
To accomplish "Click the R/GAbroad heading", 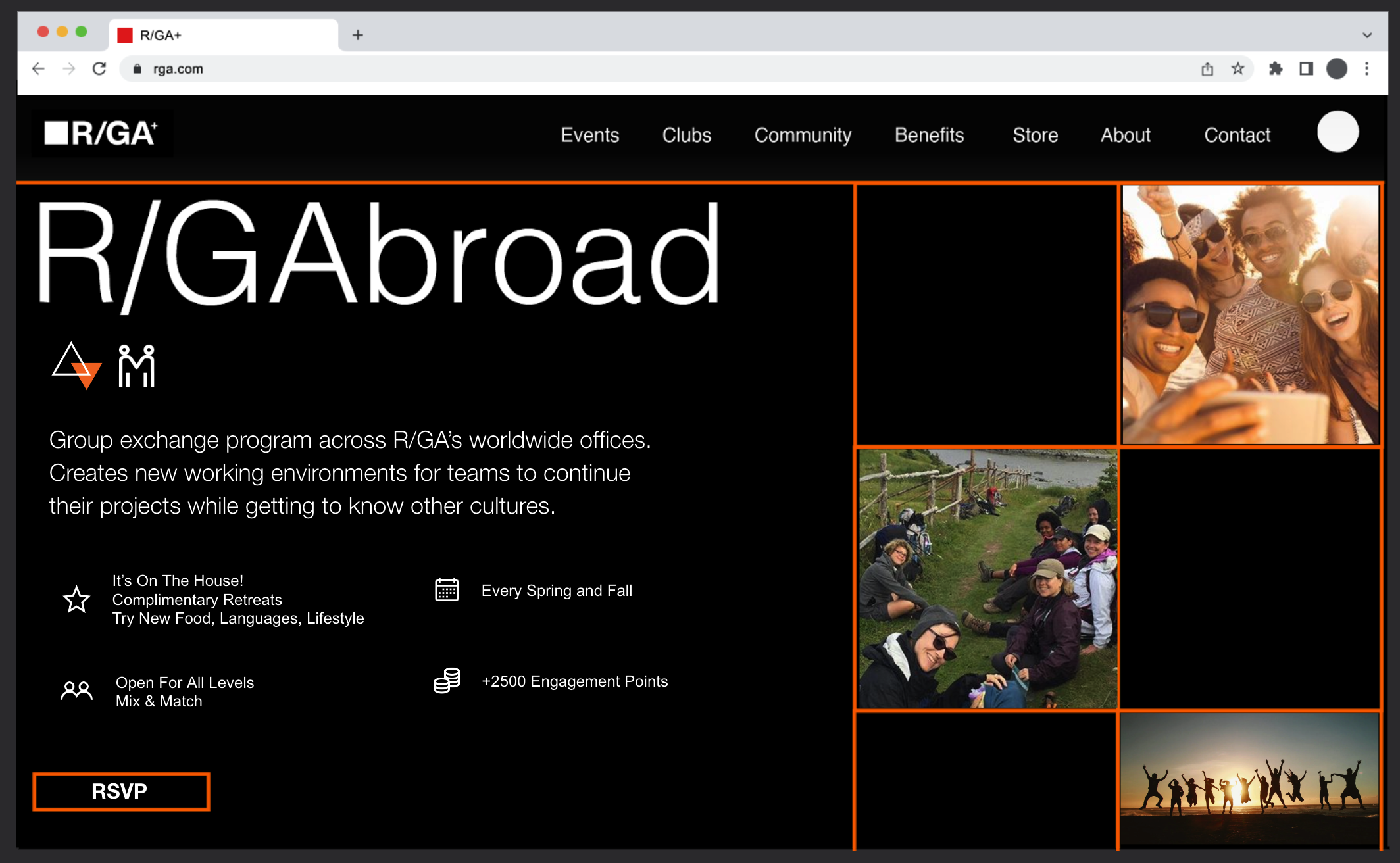I will (x=379, y=257).
